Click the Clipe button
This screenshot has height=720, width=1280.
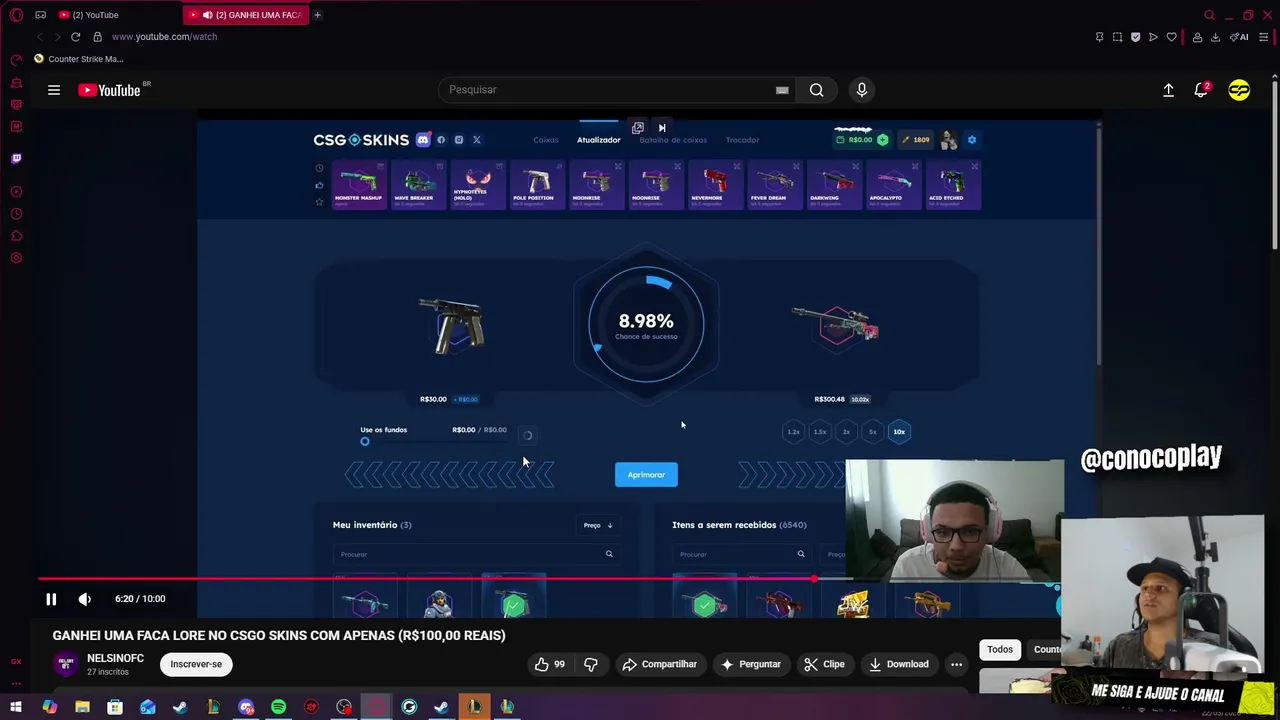pos(825,664)
